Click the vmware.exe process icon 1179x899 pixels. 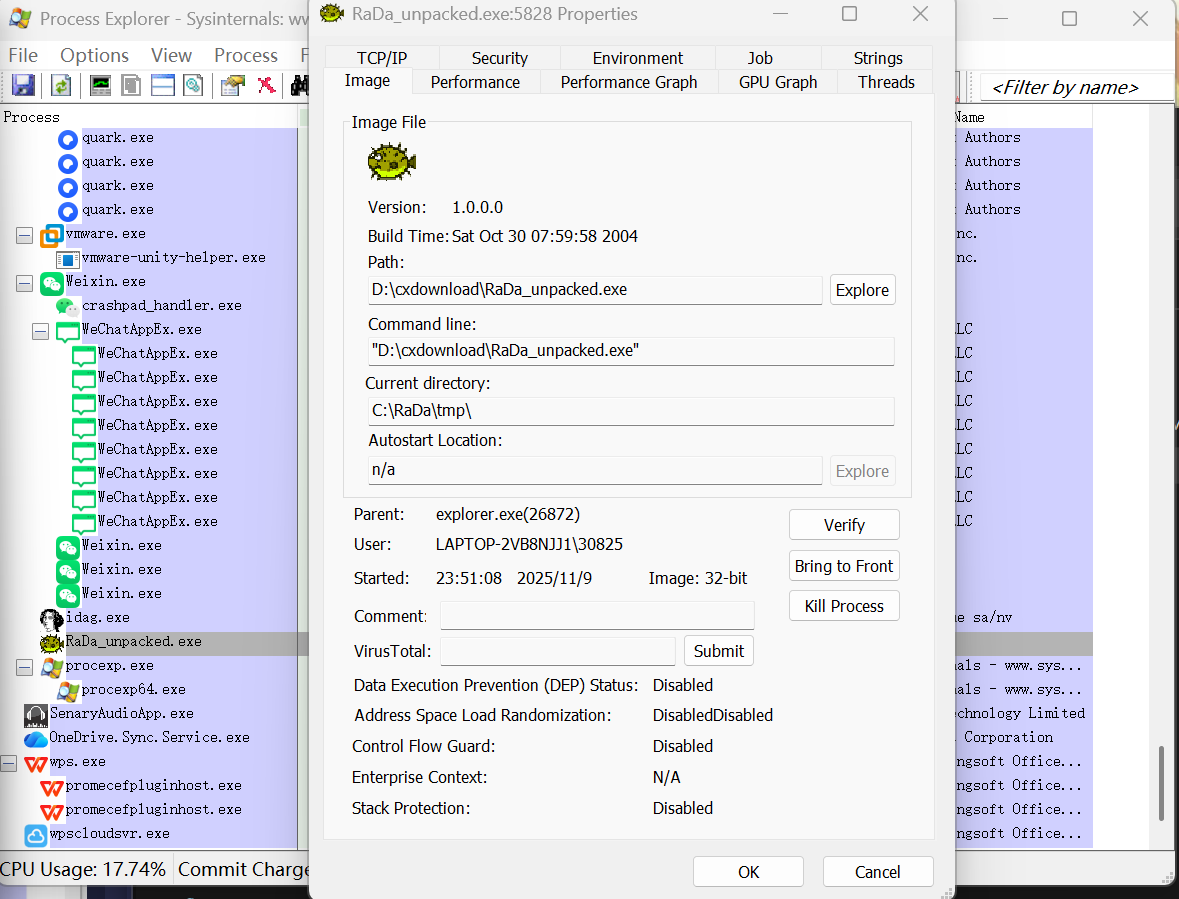(x=52, y=235)
